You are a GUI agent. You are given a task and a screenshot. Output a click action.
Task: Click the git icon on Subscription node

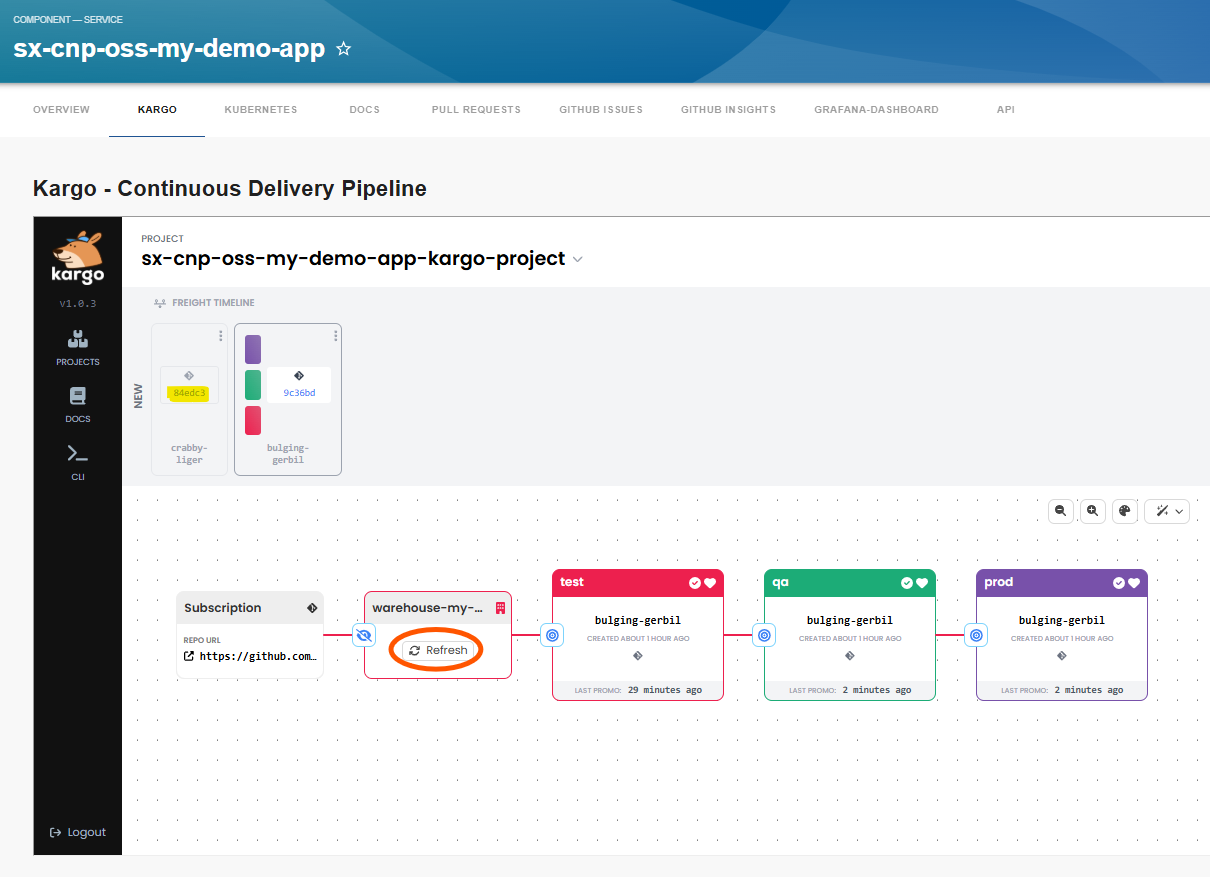tap(312, 607)
